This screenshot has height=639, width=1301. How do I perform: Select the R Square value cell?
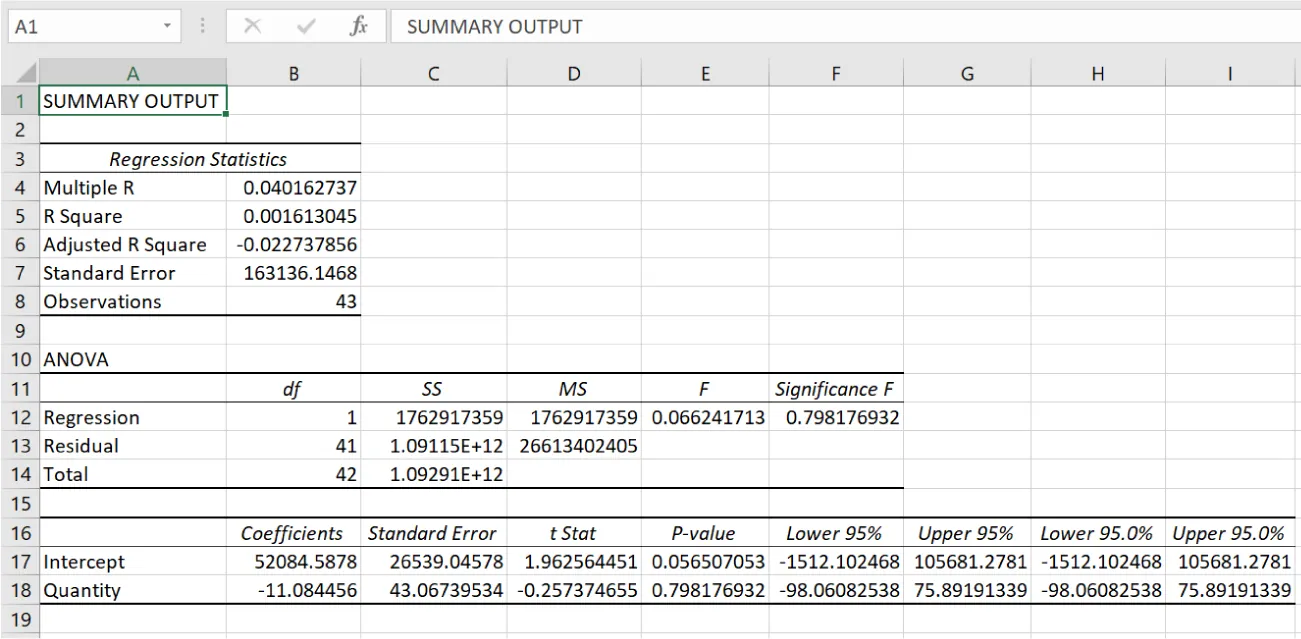[293, 215]
